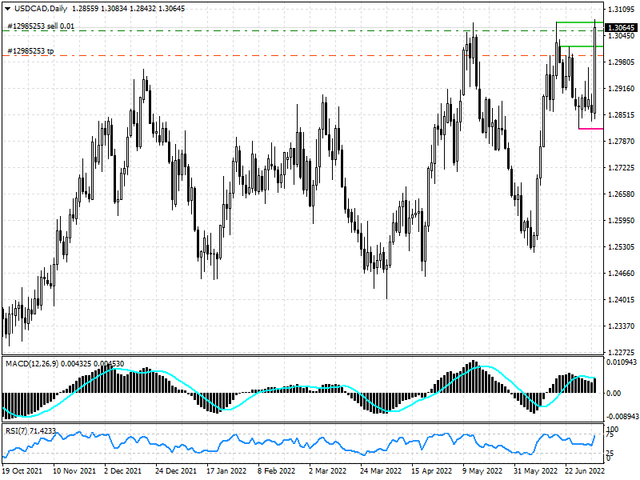Click price axis value 1.27870
This screenshot has height=480, width=640.
pyautogui.click(x=621, y=141)
